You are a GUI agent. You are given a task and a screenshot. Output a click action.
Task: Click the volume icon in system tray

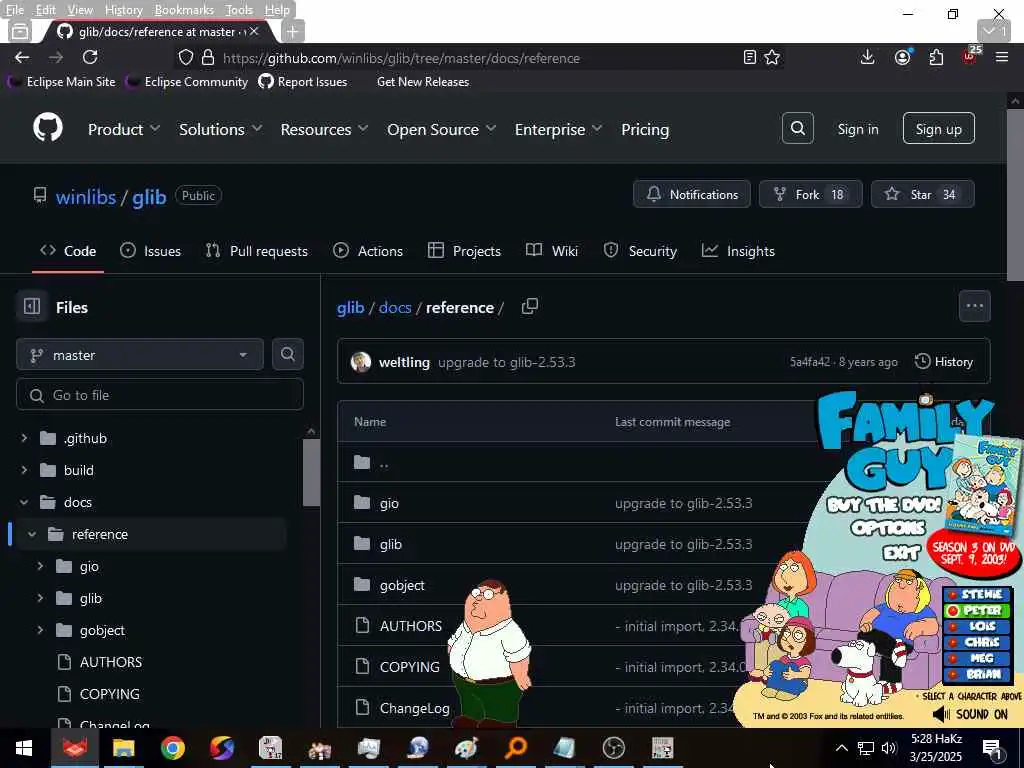(889, 748)
